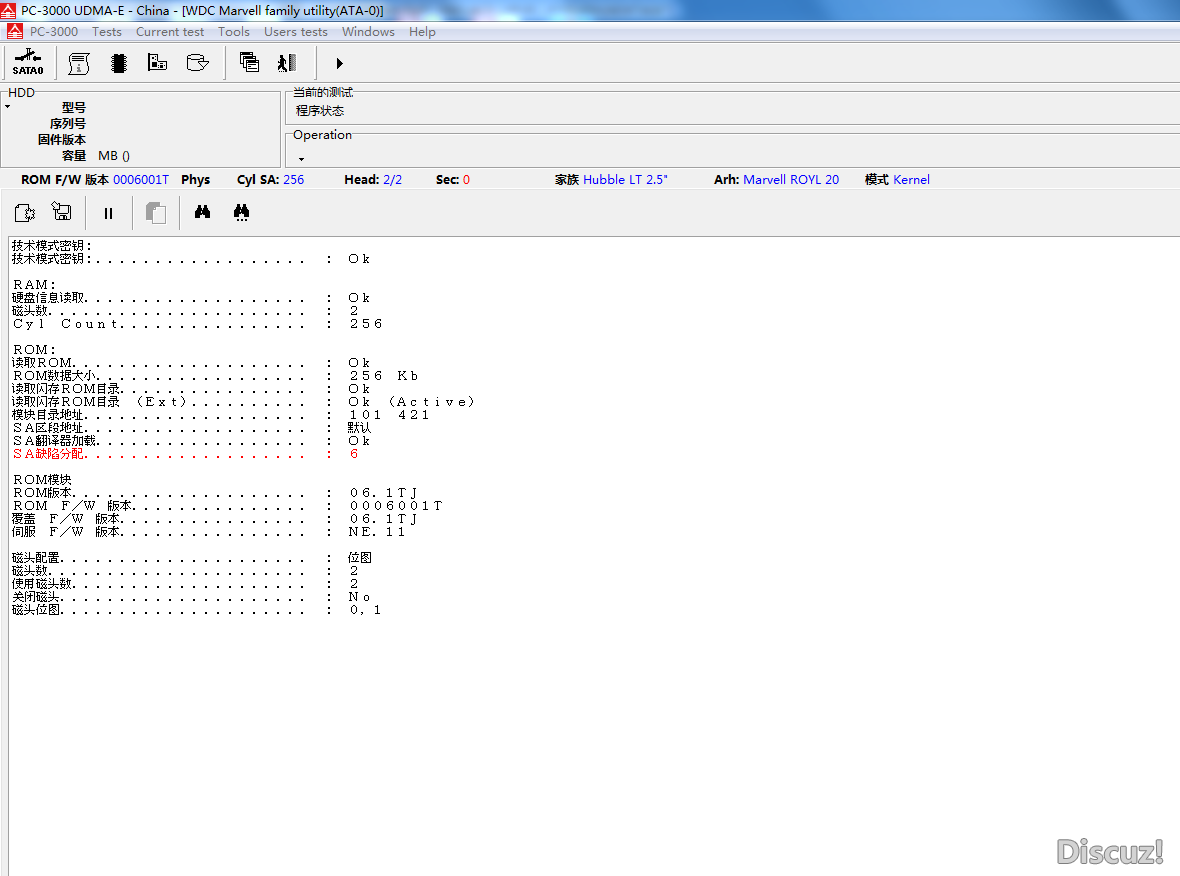Click the SATA0 port selector icon

click(x=28, y=62)
